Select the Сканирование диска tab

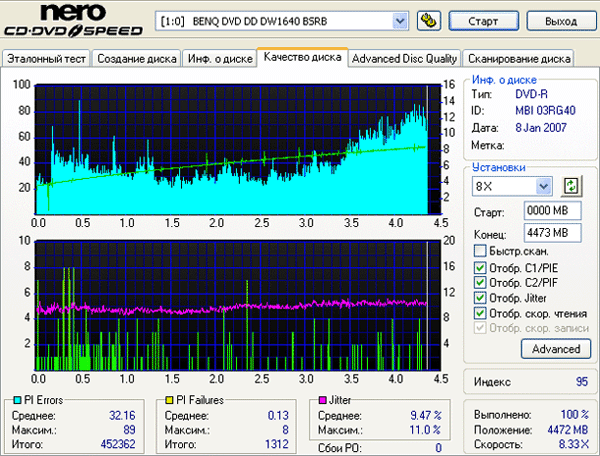tap(519, 58)
